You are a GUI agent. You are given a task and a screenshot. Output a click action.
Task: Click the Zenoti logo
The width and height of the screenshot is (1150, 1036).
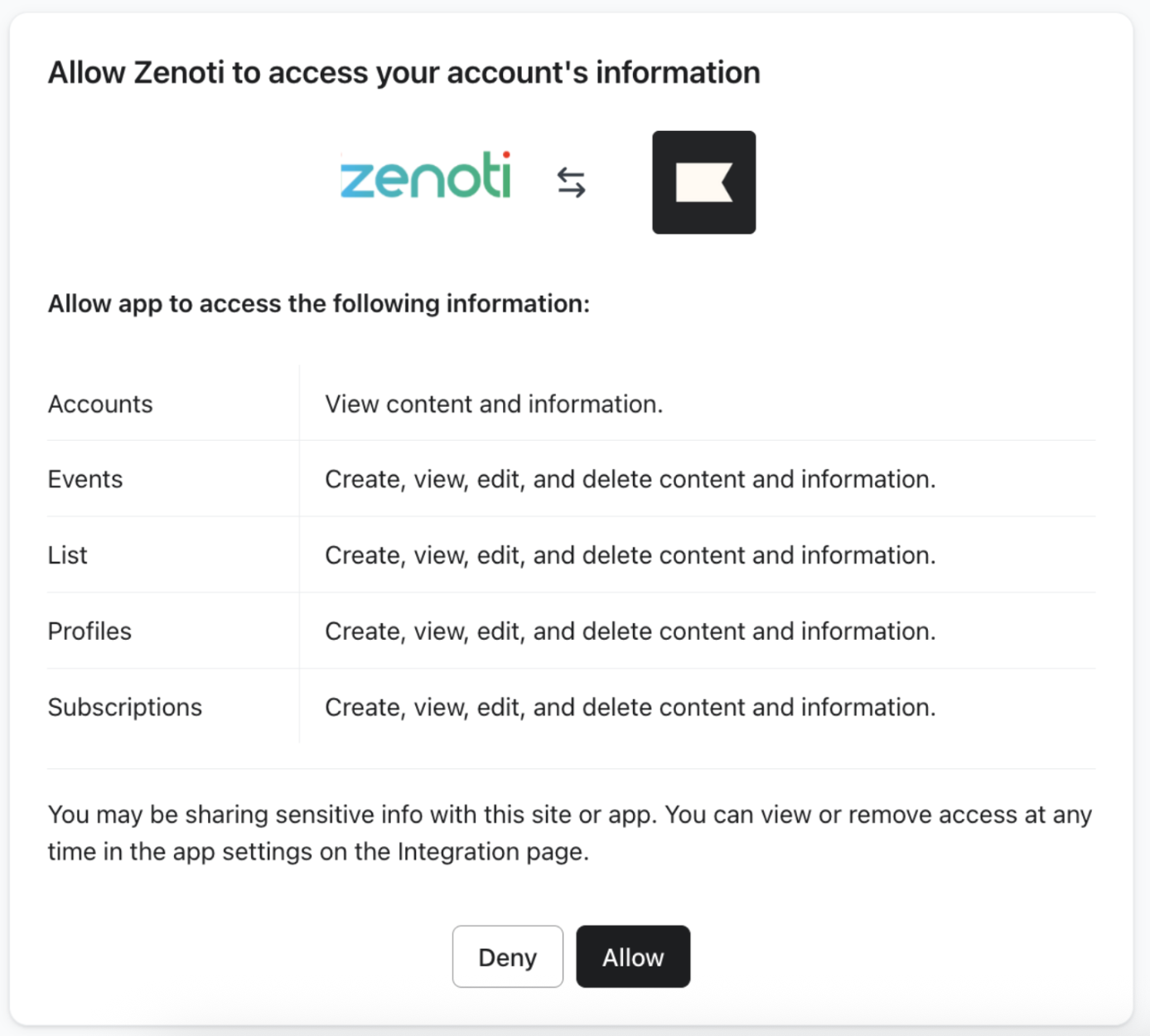[426, 177]
